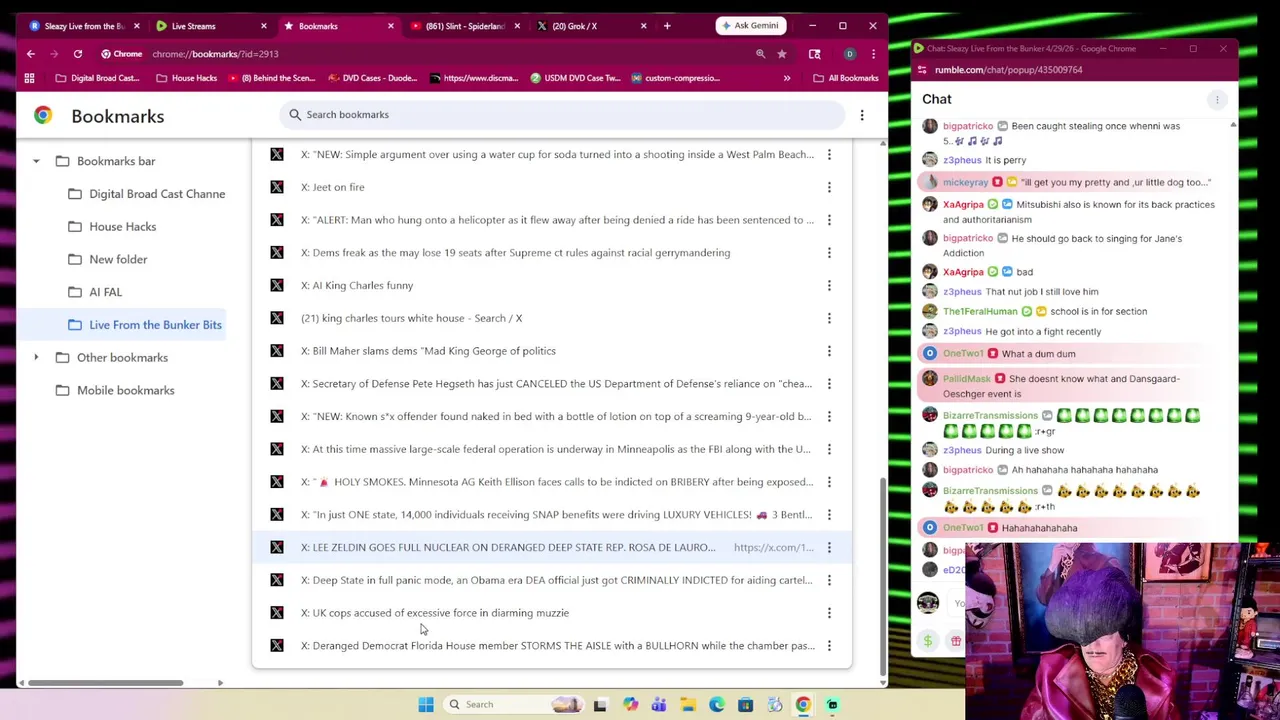Screen dimensions: 1280x720
Task: Click username 'PallidMask' in chat
Action: click(966, 379)
